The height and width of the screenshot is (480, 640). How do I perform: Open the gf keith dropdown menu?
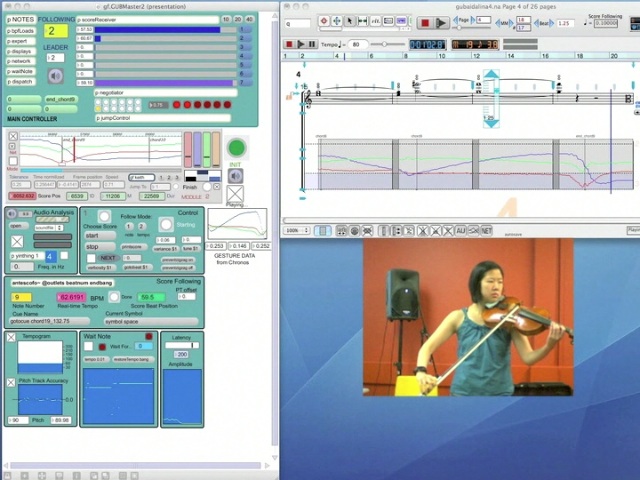coord(141,177)
